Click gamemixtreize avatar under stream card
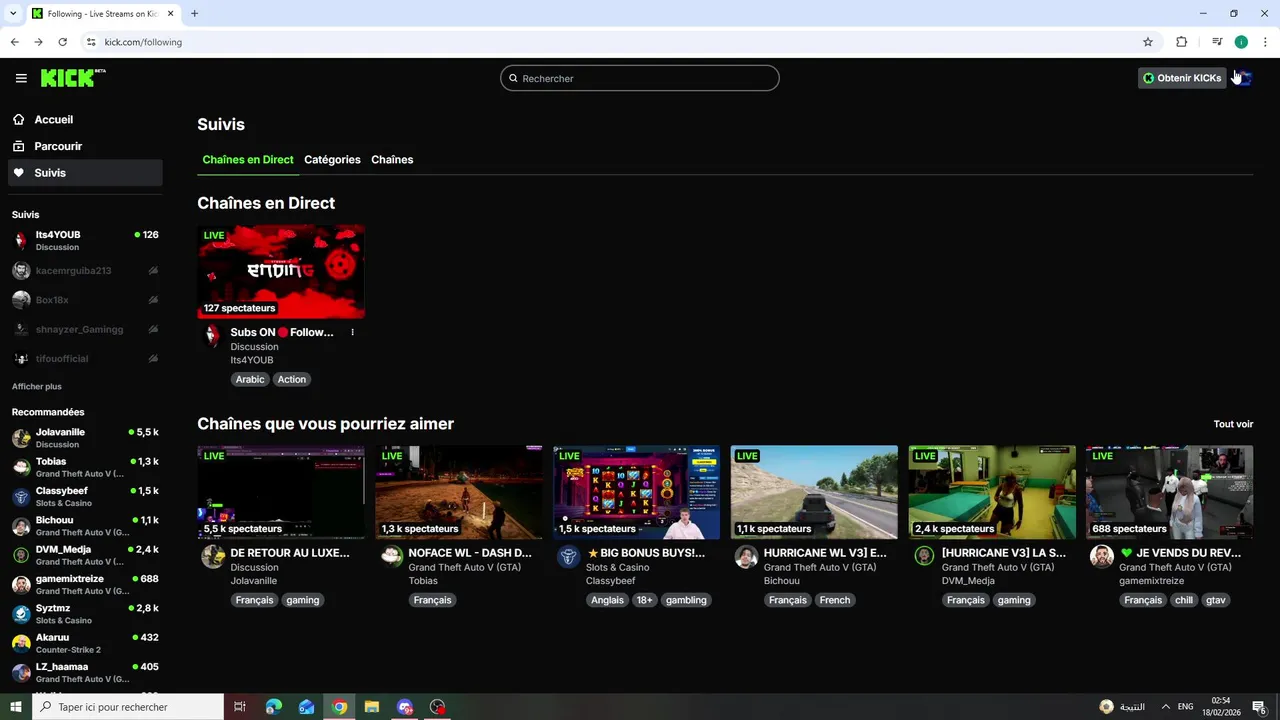This screenshot has height=720, width=1280. point(1101,557)
